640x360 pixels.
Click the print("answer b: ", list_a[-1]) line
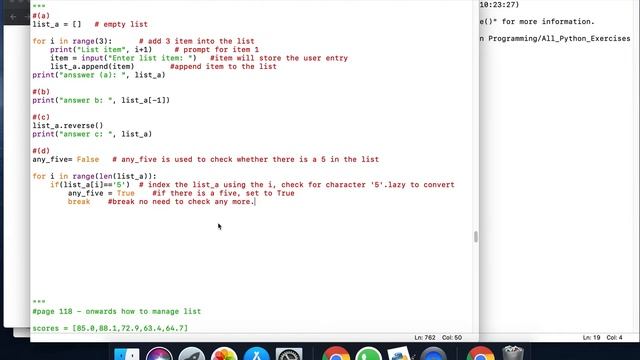coord(101,100)
